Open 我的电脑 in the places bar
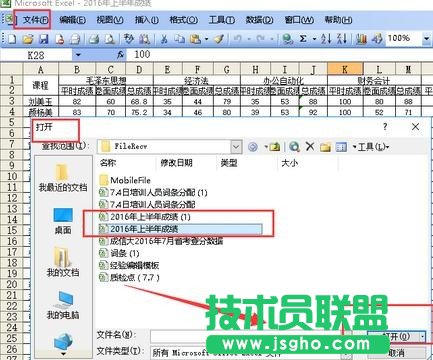The width and height of the screenshot is (433, 360). coord(63,305)
